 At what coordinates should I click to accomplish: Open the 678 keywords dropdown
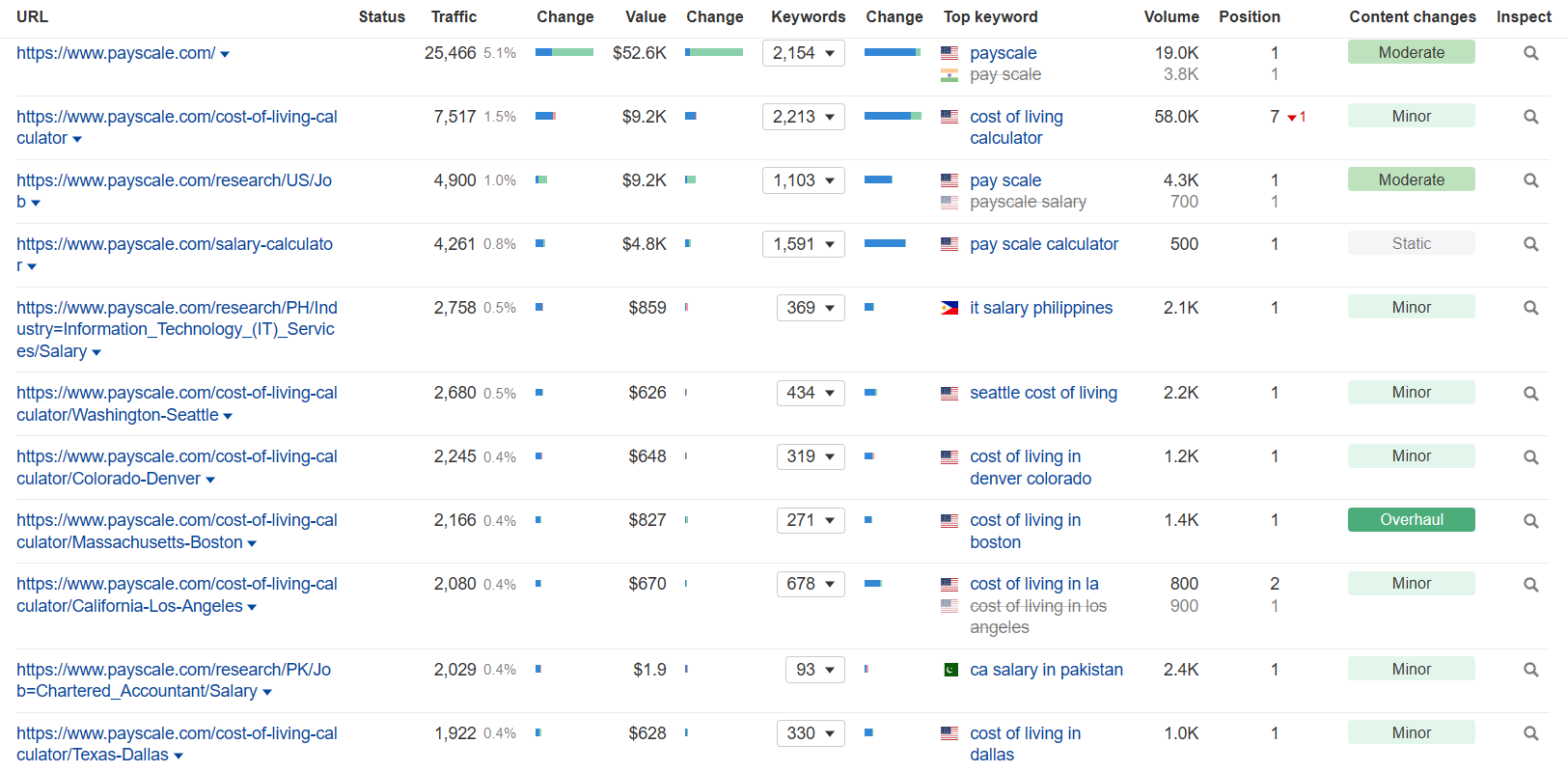pos(811,584)
